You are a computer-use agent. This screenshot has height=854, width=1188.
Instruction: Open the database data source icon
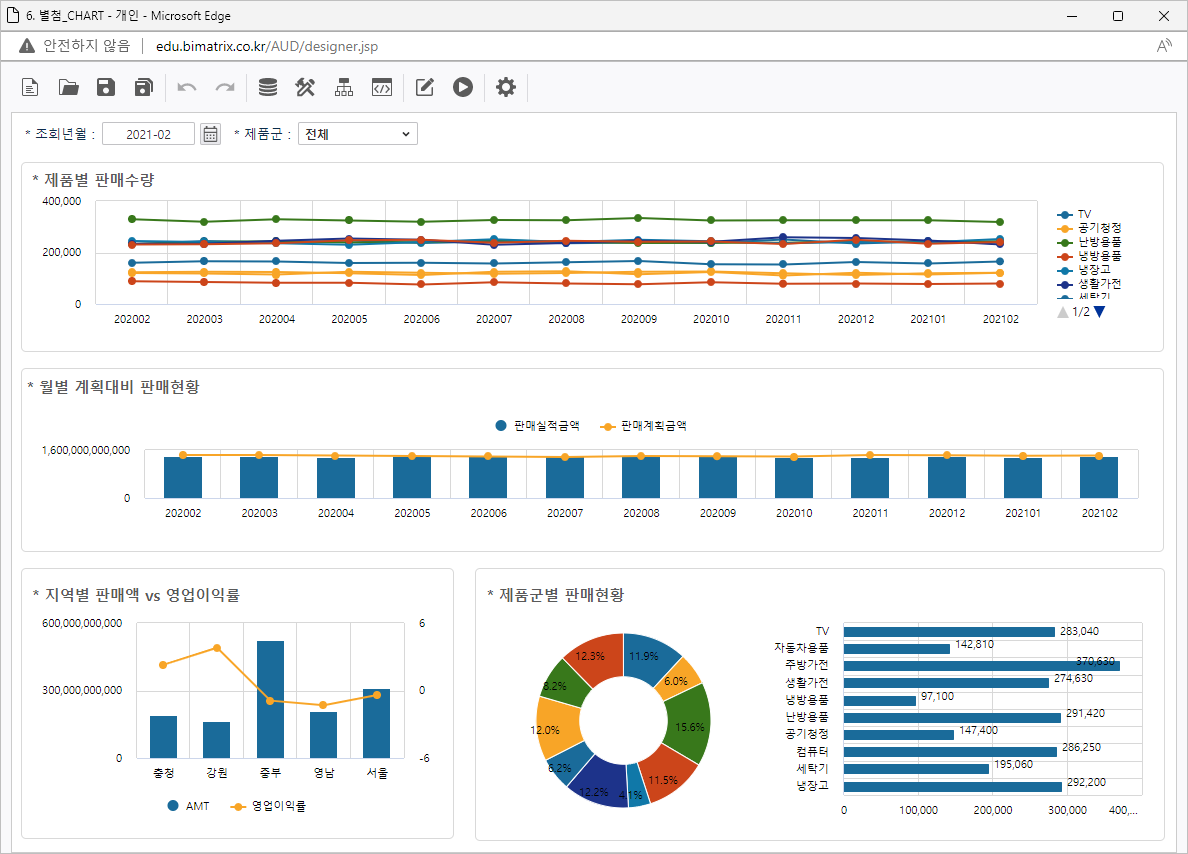tap(268, 88)
